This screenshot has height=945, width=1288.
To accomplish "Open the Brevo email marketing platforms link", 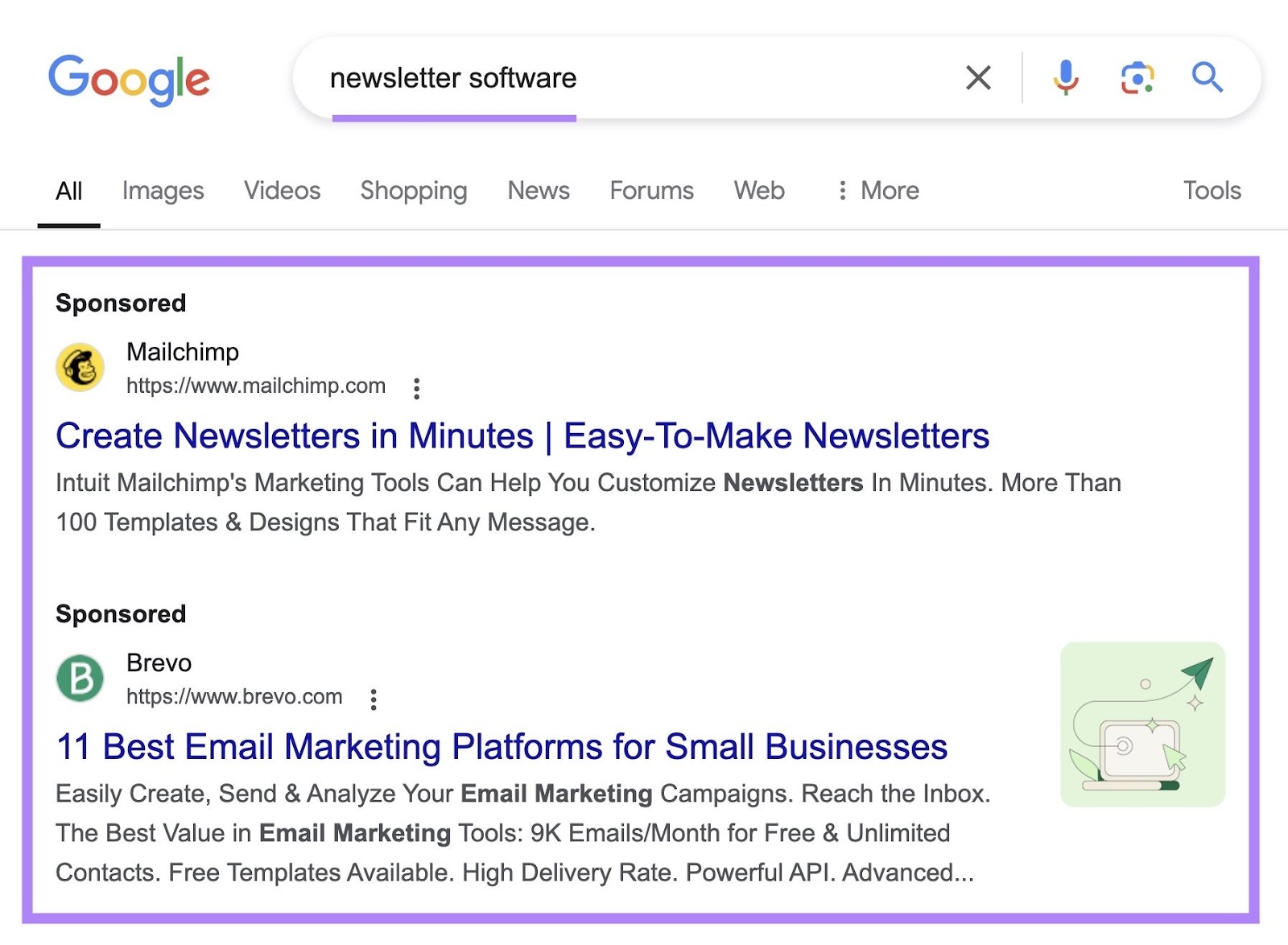I will point(501,746).
